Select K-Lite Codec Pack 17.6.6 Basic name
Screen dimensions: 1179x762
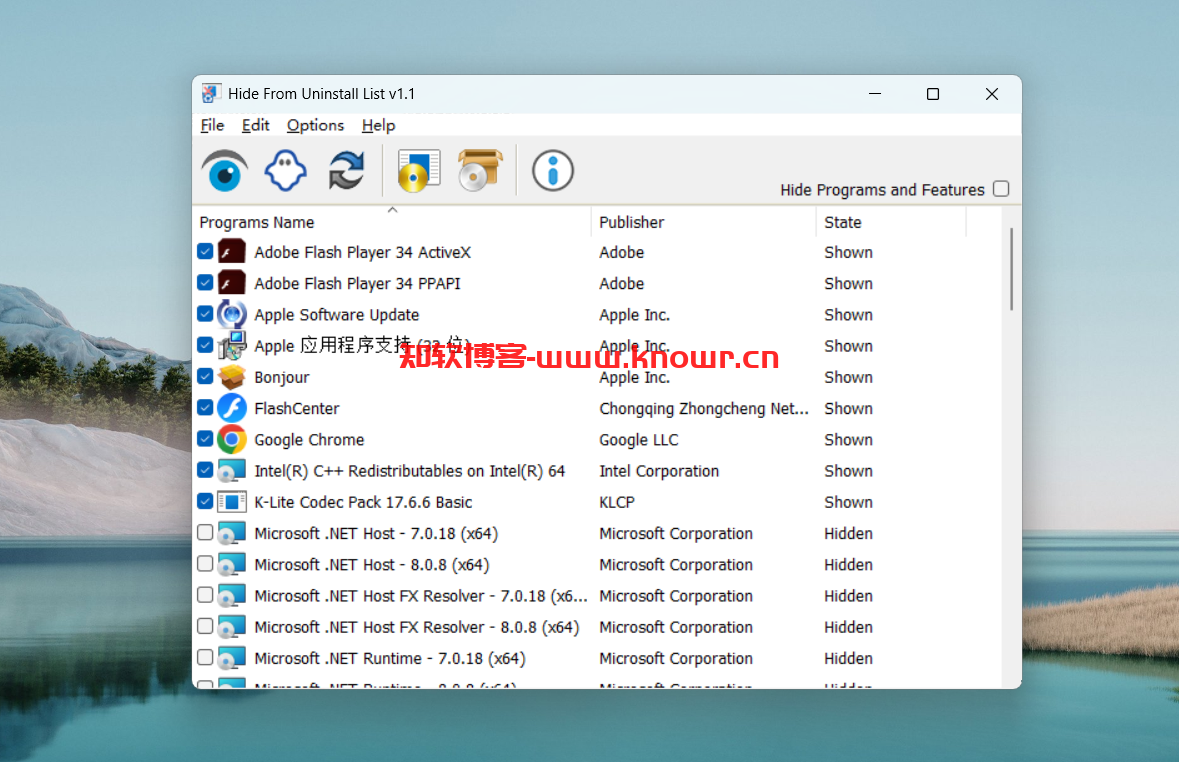(x=363, y=502)
